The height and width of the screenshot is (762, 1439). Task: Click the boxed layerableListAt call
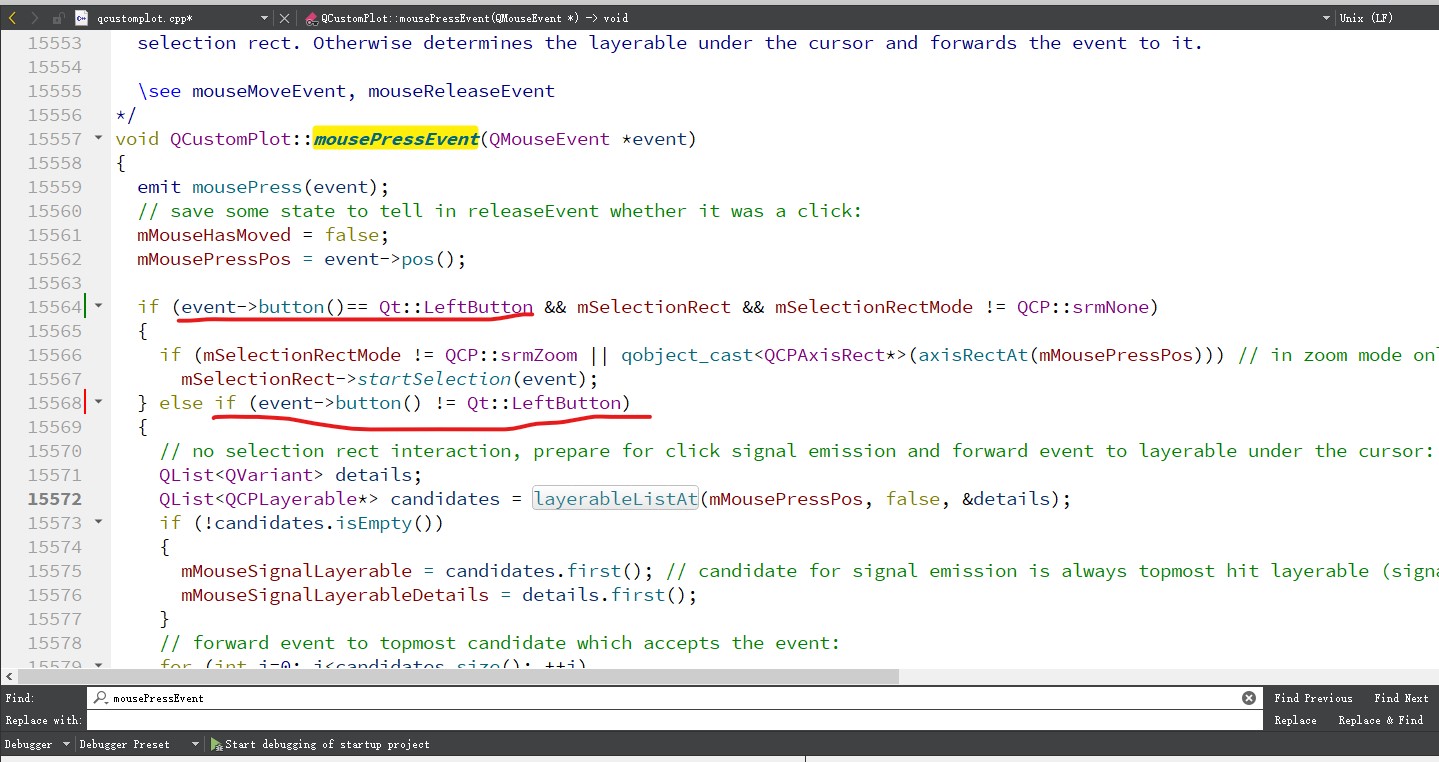615,499
